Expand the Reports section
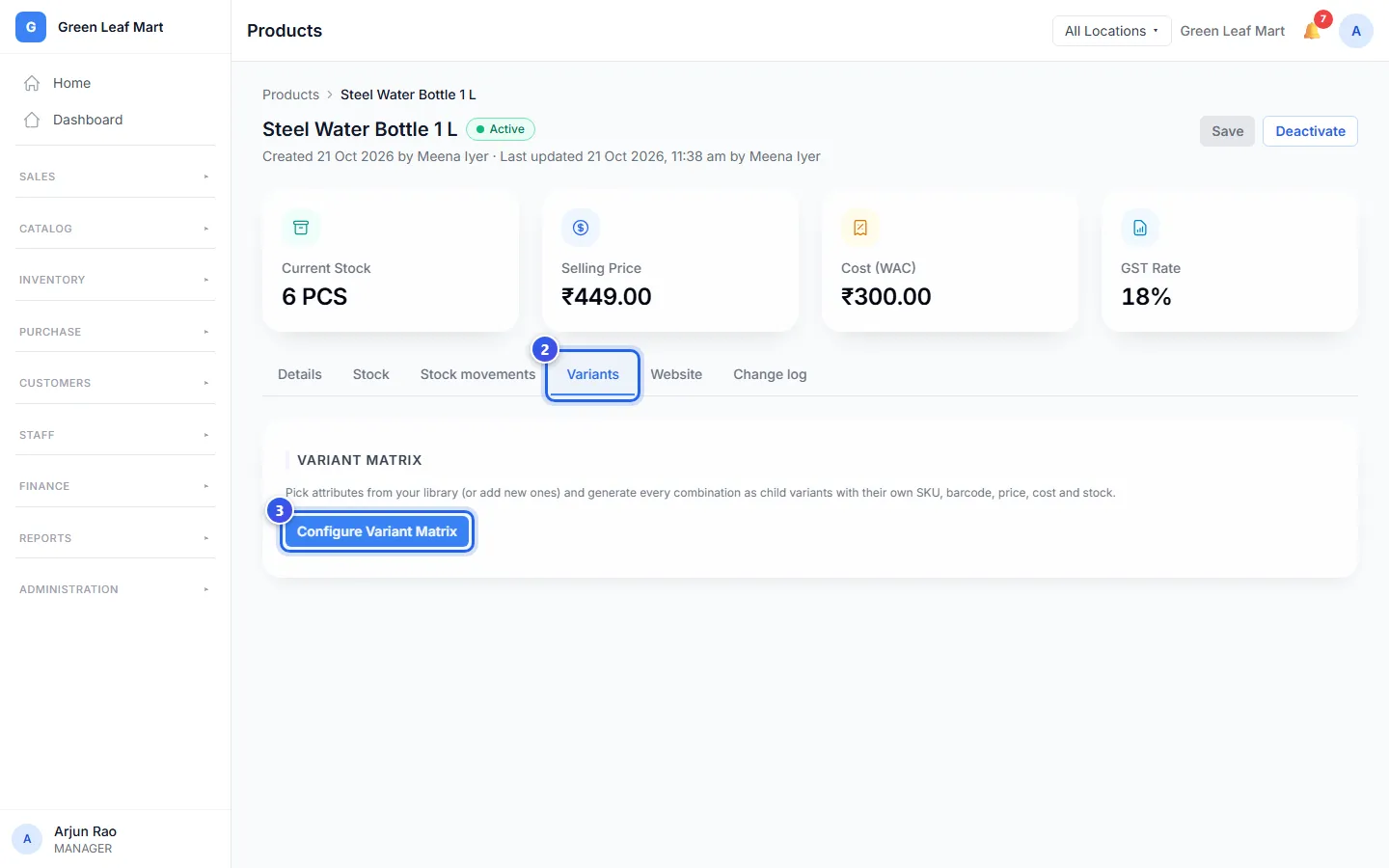 (x=115, y=538)
